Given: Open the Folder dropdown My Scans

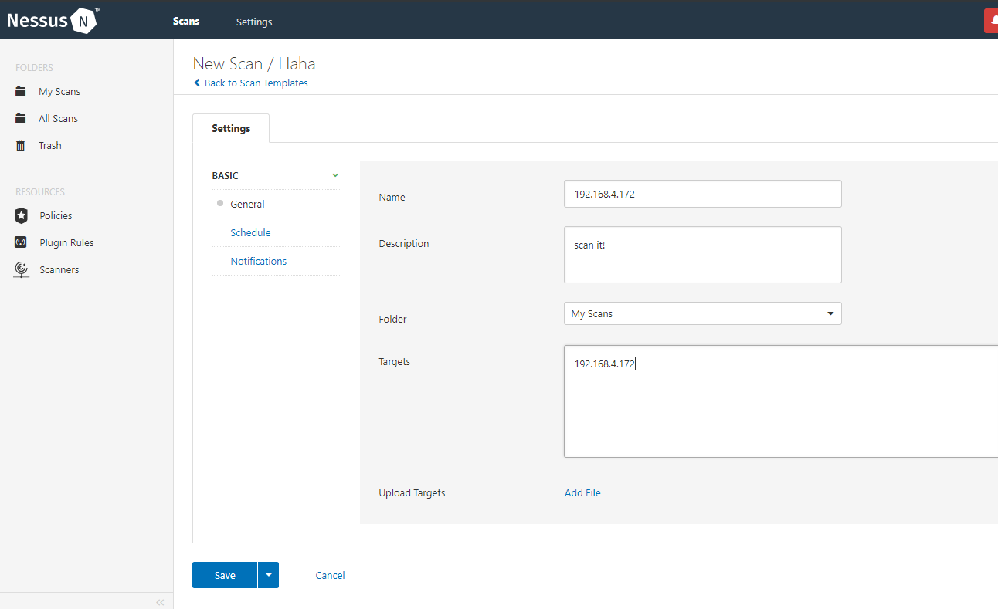Looking at the screenshot, I should click(703, 314).
